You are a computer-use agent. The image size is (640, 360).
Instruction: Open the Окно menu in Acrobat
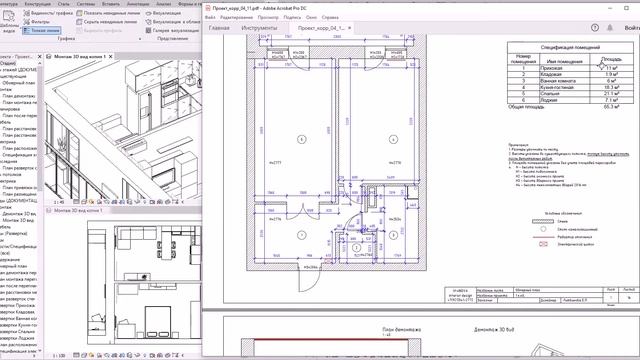[x=311, y=18]
